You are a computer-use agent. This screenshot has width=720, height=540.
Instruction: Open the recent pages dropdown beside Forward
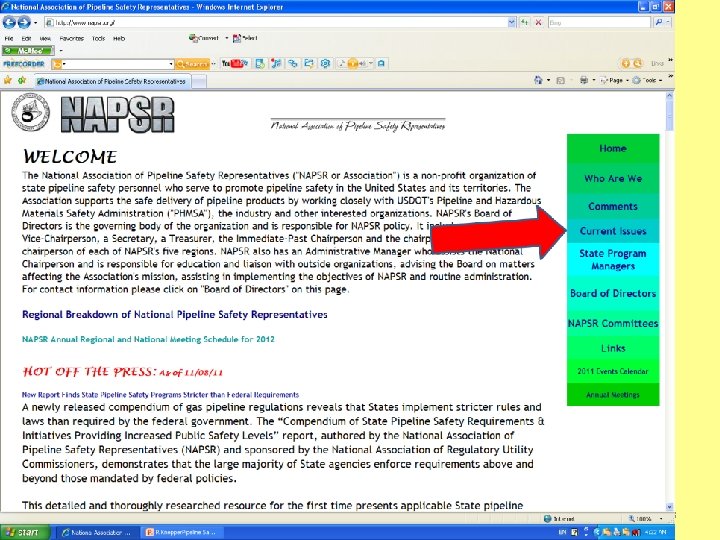tap(36, 22)
